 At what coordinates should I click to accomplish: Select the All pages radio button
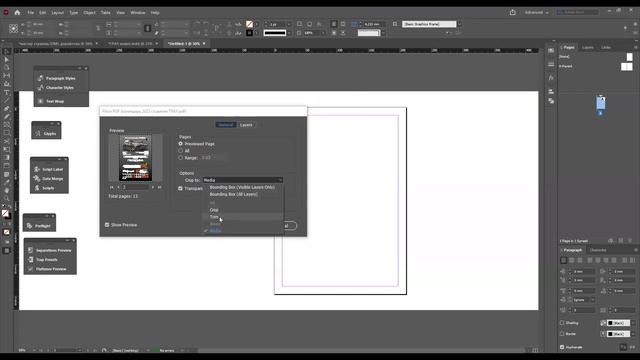pos(180,151)
